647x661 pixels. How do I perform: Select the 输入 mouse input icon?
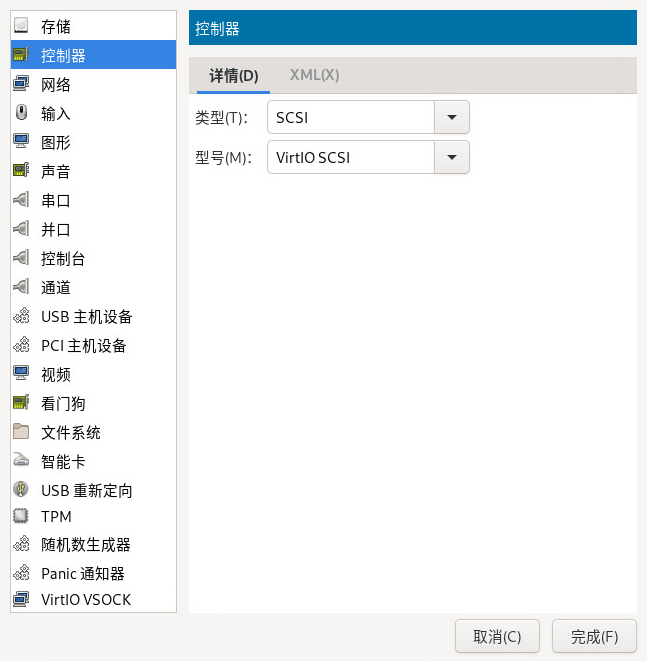pyautogui.click(x=21, y=113)
